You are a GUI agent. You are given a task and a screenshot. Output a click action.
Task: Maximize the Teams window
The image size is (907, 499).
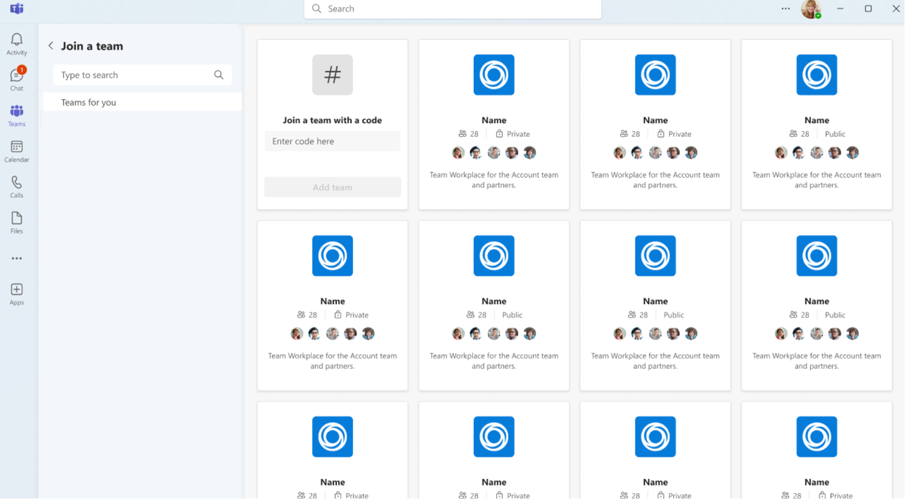(x=868, y=9)
